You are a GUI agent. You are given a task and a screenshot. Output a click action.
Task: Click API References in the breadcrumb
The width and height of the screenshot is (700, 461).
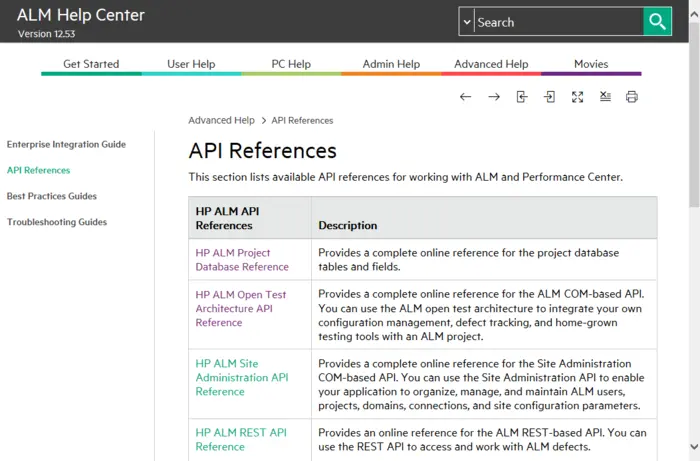click(302, 120)
